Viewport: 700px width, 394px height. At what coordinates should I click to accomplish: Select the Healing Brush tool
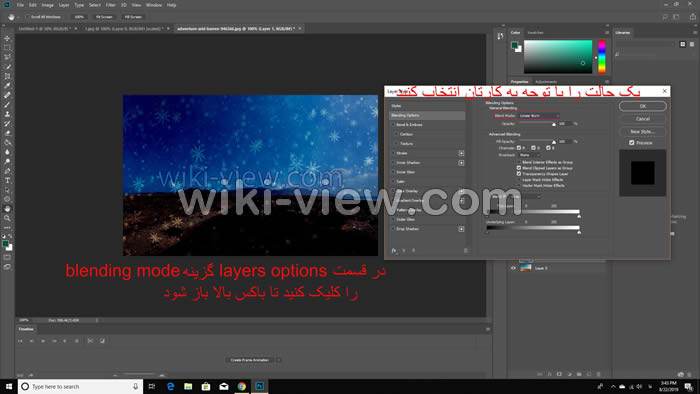pos(7,95)
